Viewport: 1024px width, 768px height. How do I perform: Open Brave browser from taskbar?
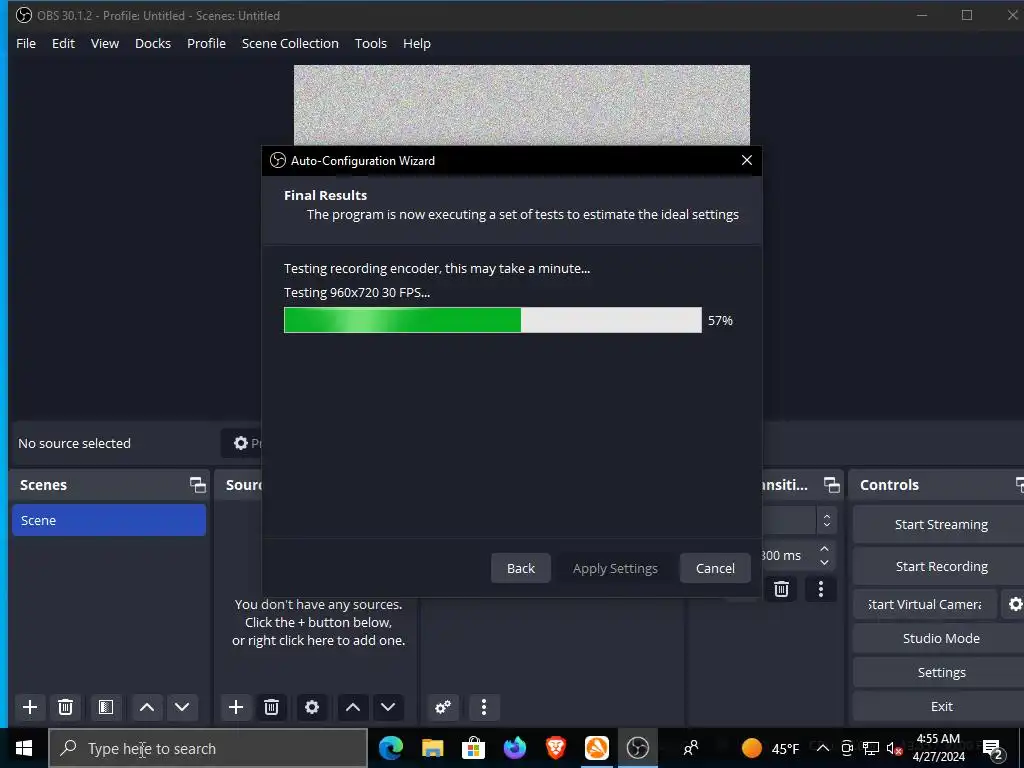point(556,748)
